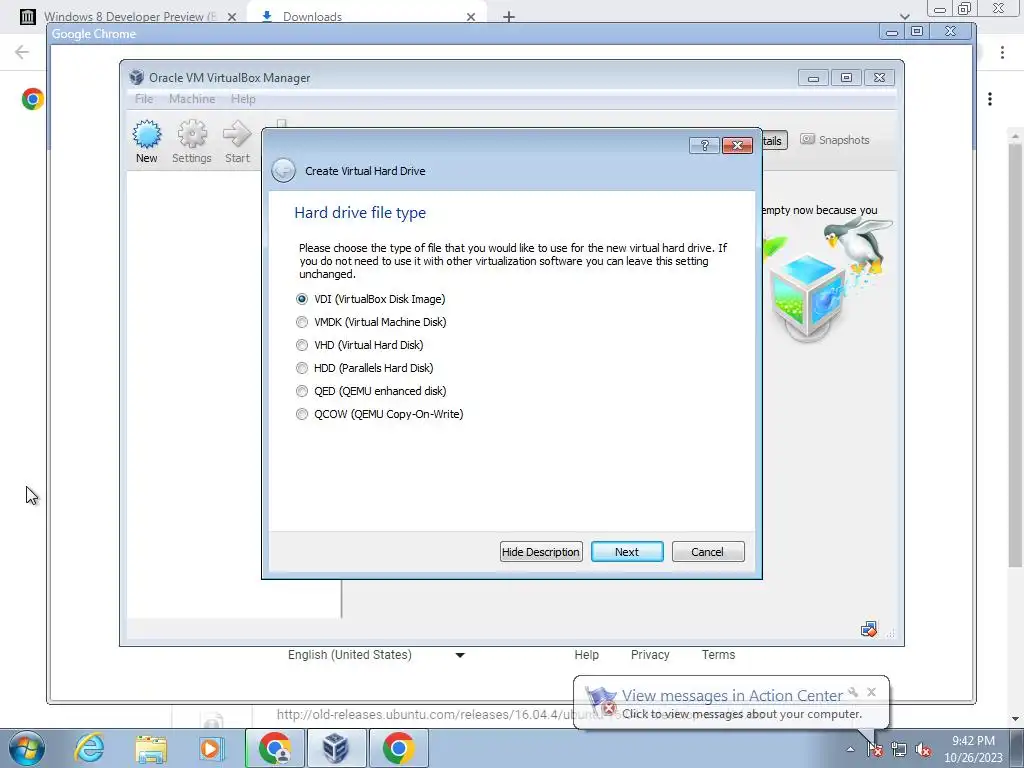This screenshot has width=1024, height=768.
Task: Click Chrome back navigation arrow
Action: [22, 52]
